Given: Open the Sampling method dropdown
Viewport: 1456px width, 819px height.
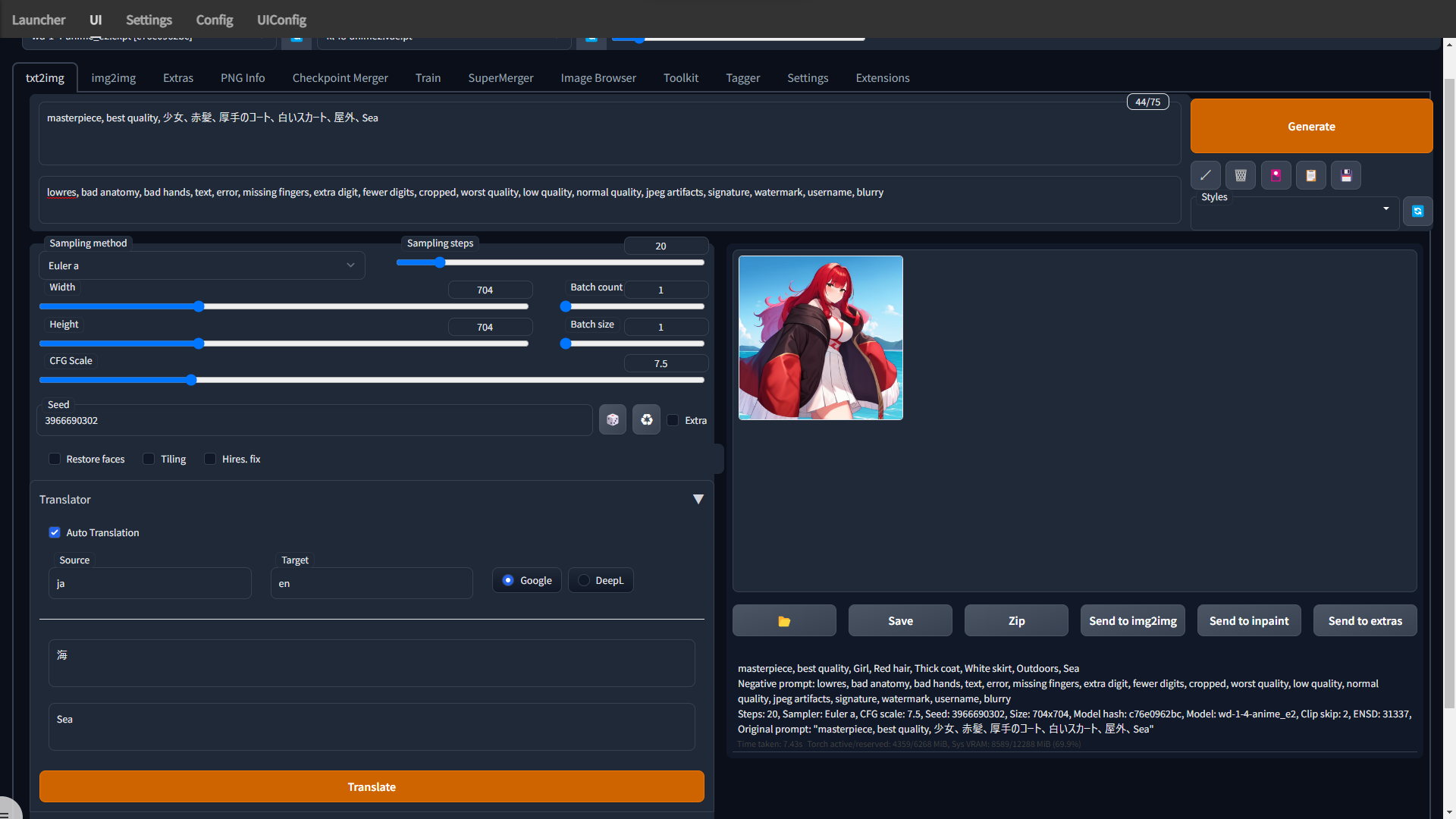Looking at the screenshot, I should pos(201,265).
